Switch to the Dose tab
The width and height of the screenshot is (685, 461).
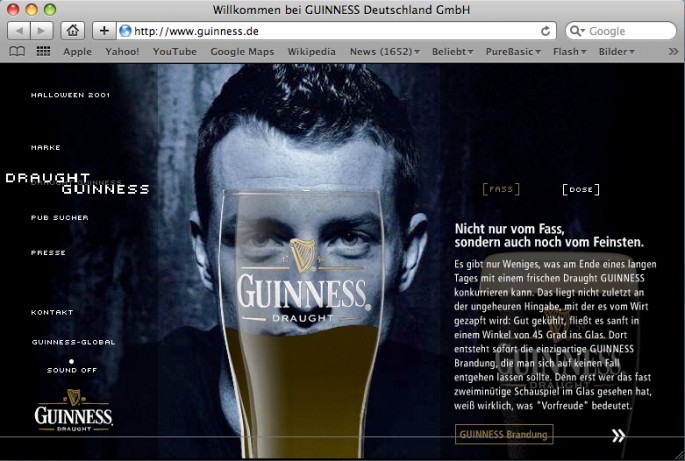(x=581, y=190)
